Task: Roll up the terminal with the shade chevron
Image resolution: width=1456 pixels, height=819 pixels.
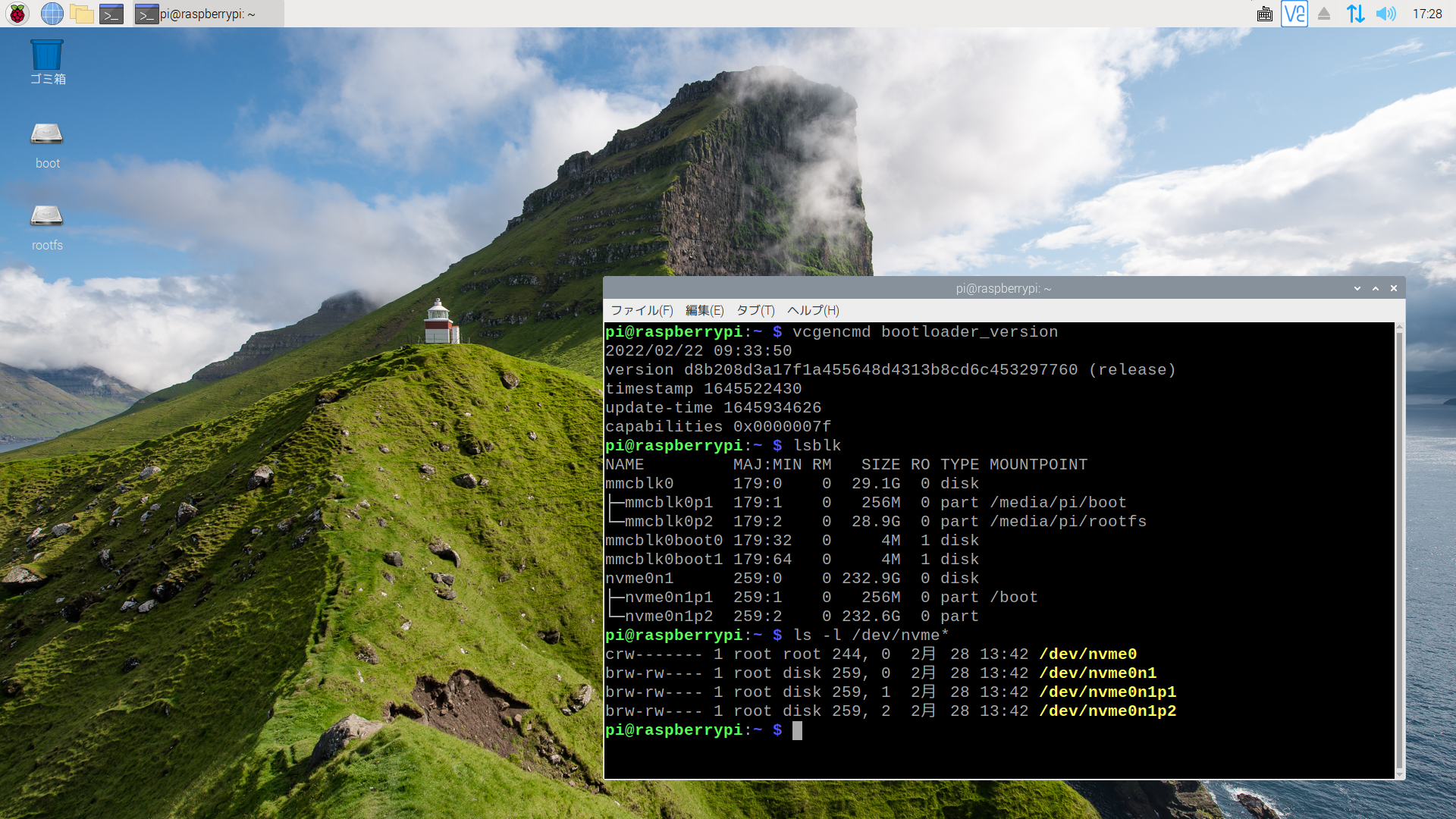Action: coord(1374,288)
